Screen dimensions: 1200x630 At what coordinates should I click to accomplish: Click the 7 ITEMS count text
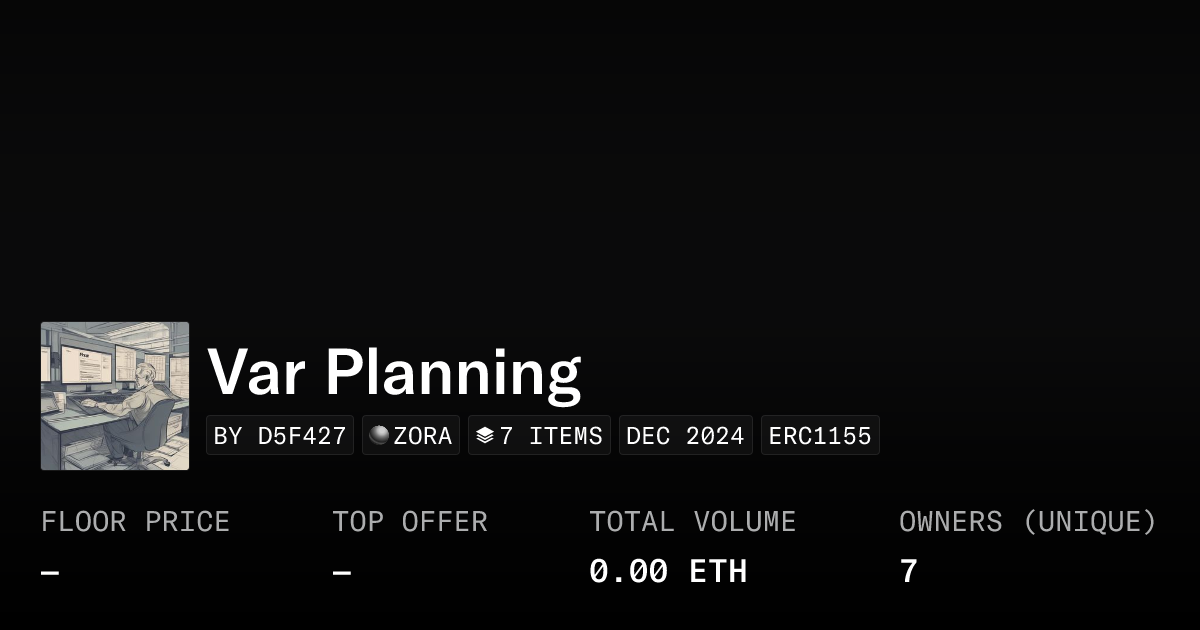click(551, 436)
